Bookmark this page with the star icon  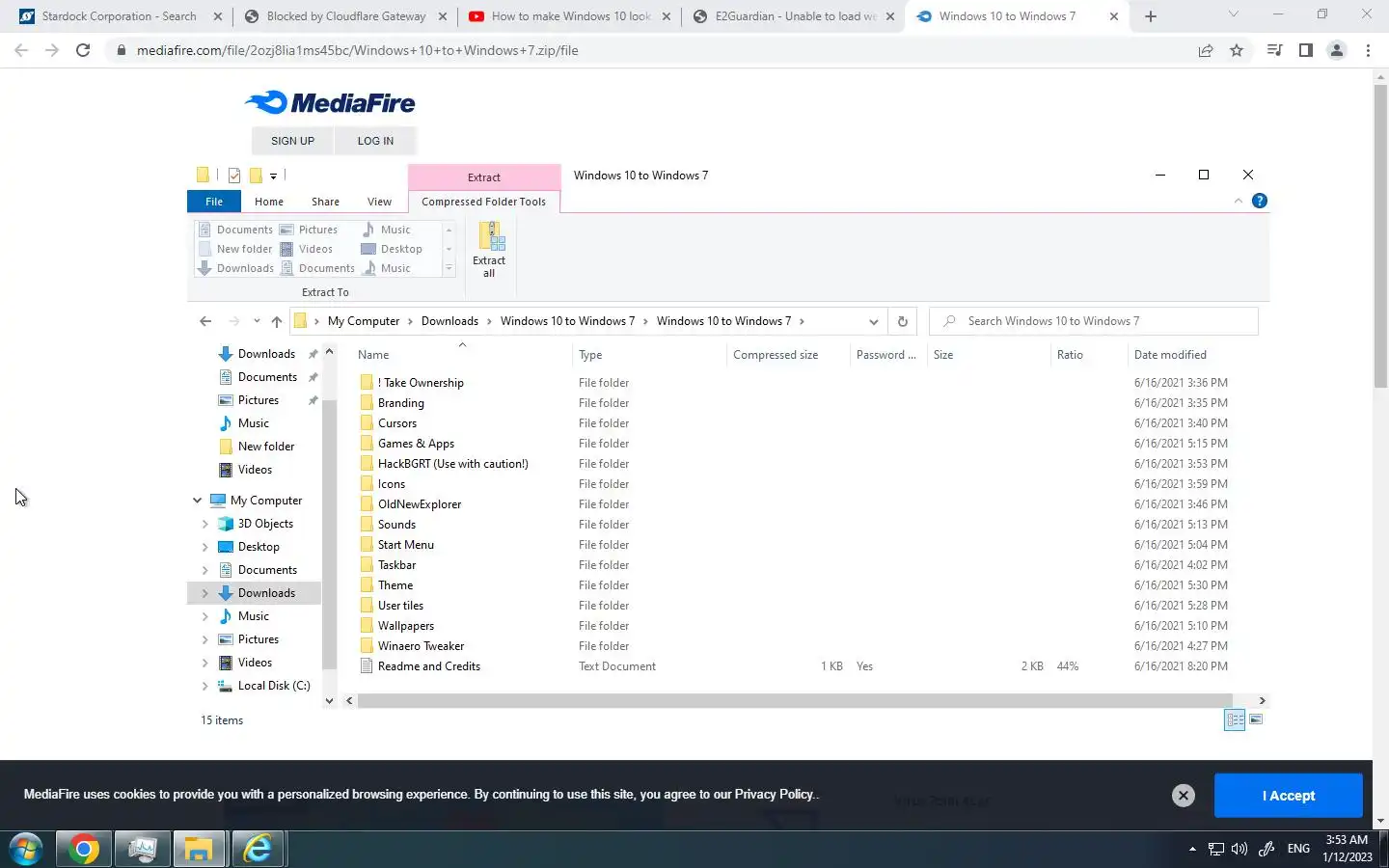[1237, 50]
